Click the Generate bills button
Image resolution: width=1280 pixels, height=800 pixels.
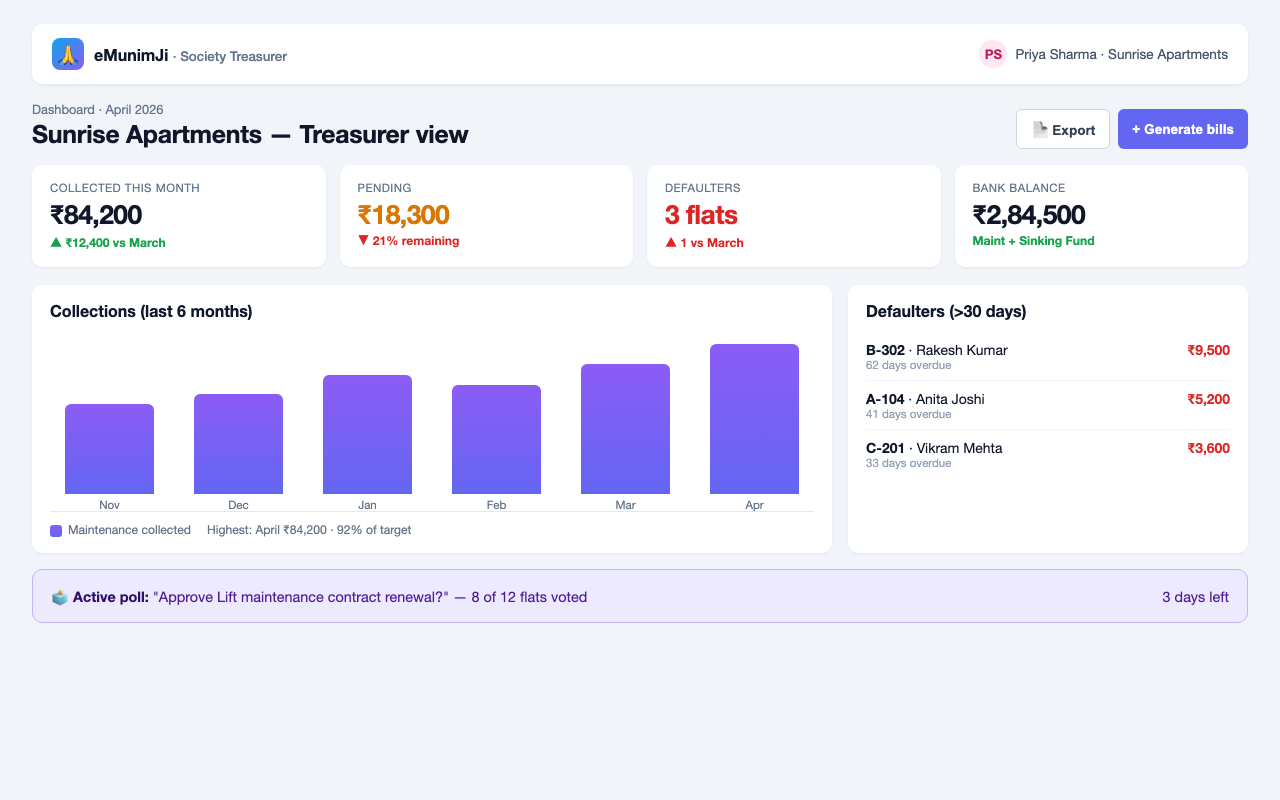[1183, 129]
